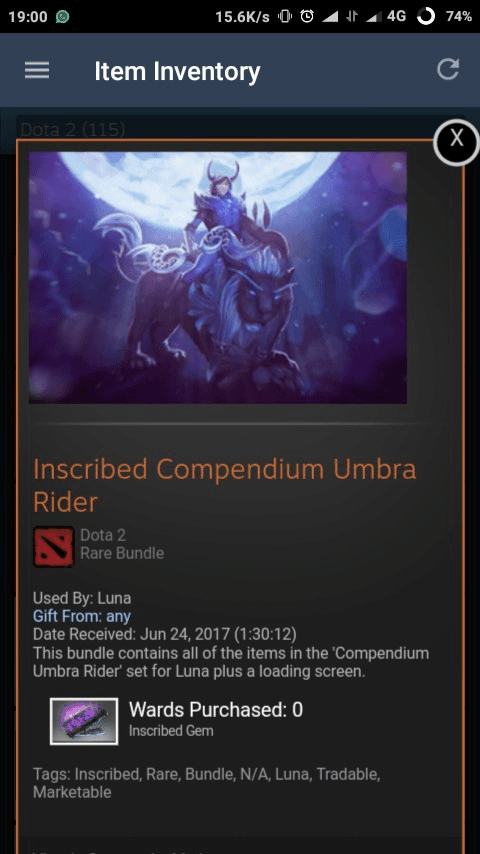Tap the Tags line with Tradable, Marketable
Image resolution: width=480 pixels, height=854 pixels.
pos(206,783)
